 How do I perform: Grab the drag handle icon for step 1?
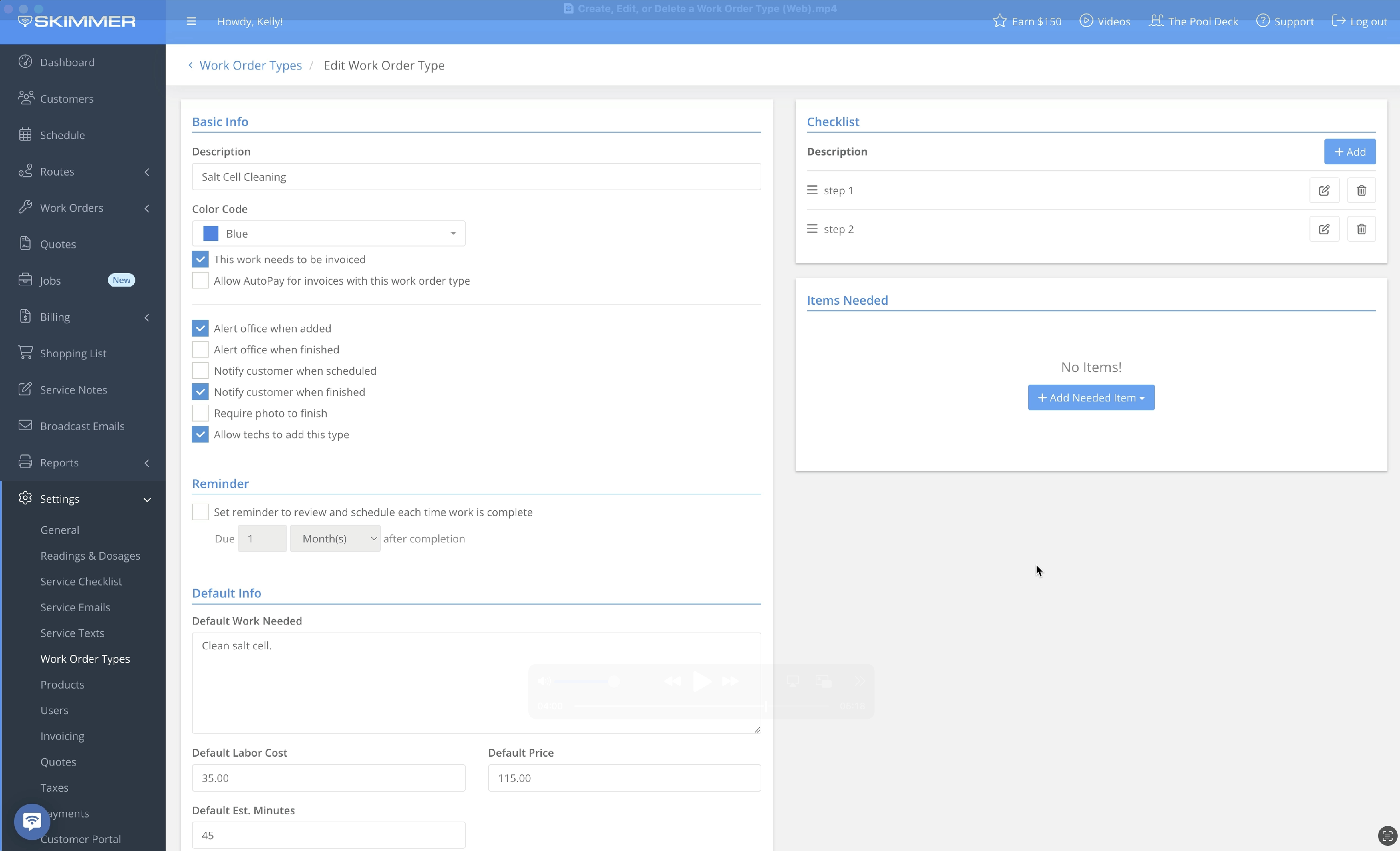[x=812, y=190]
